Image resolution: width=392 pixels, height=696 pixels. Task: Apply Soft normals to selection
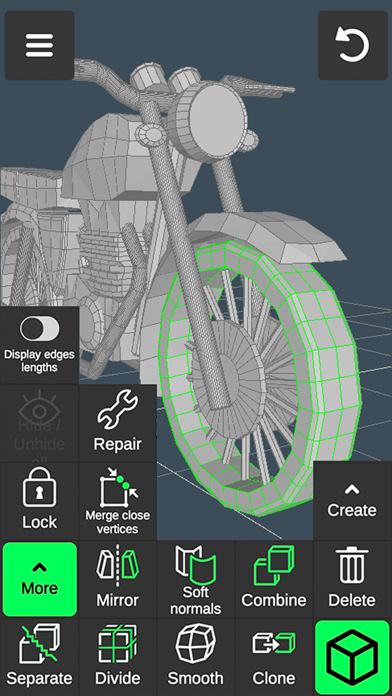pyautogui.click(x=196, y=579)
